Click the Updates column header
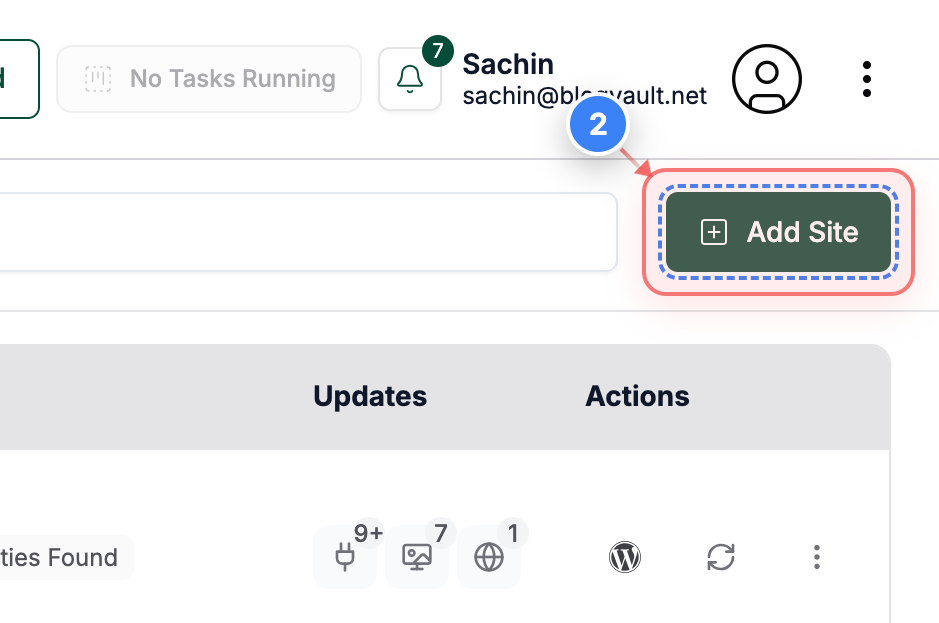939x623 pixels. [370, 396]
